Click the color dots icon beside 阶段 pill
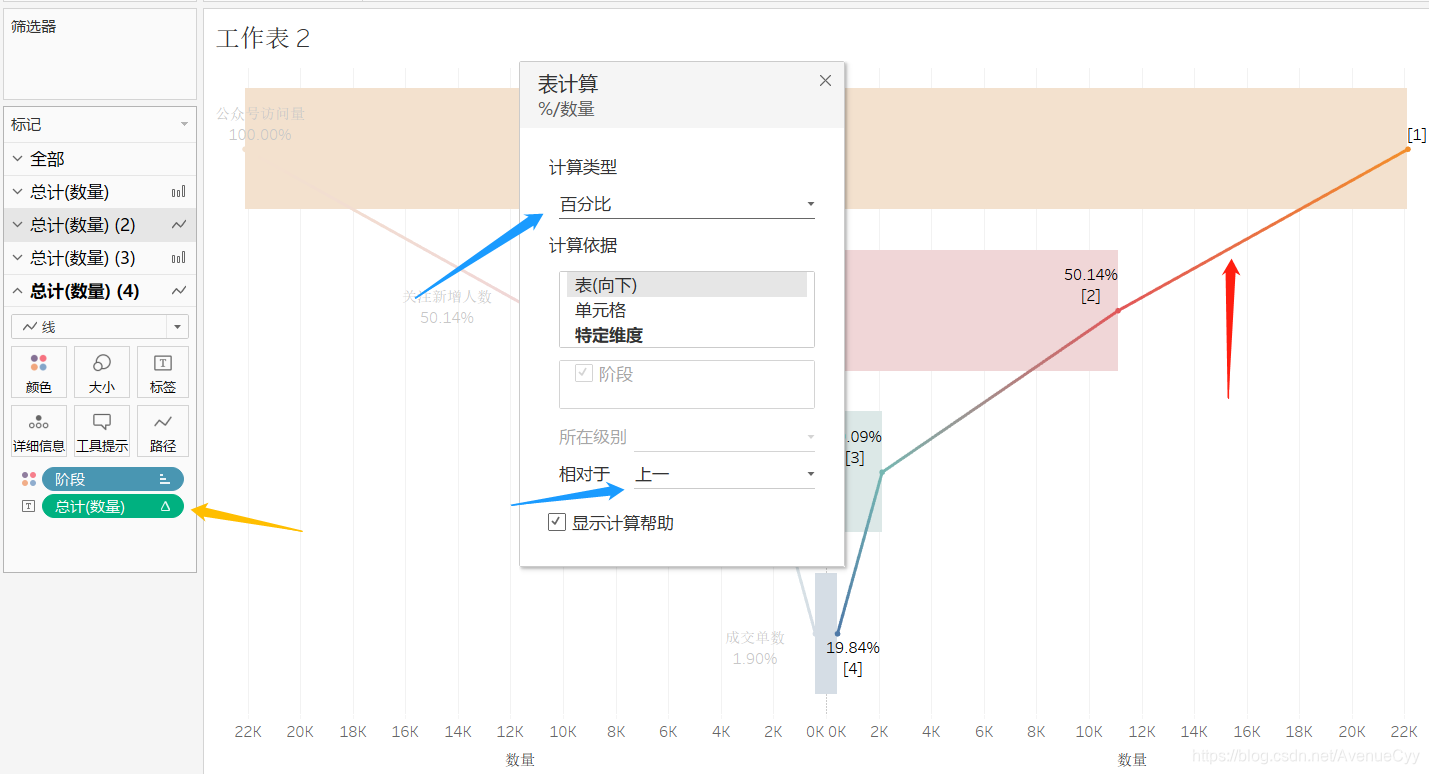This screenshot has width=1429, height=774. point(28,479)
